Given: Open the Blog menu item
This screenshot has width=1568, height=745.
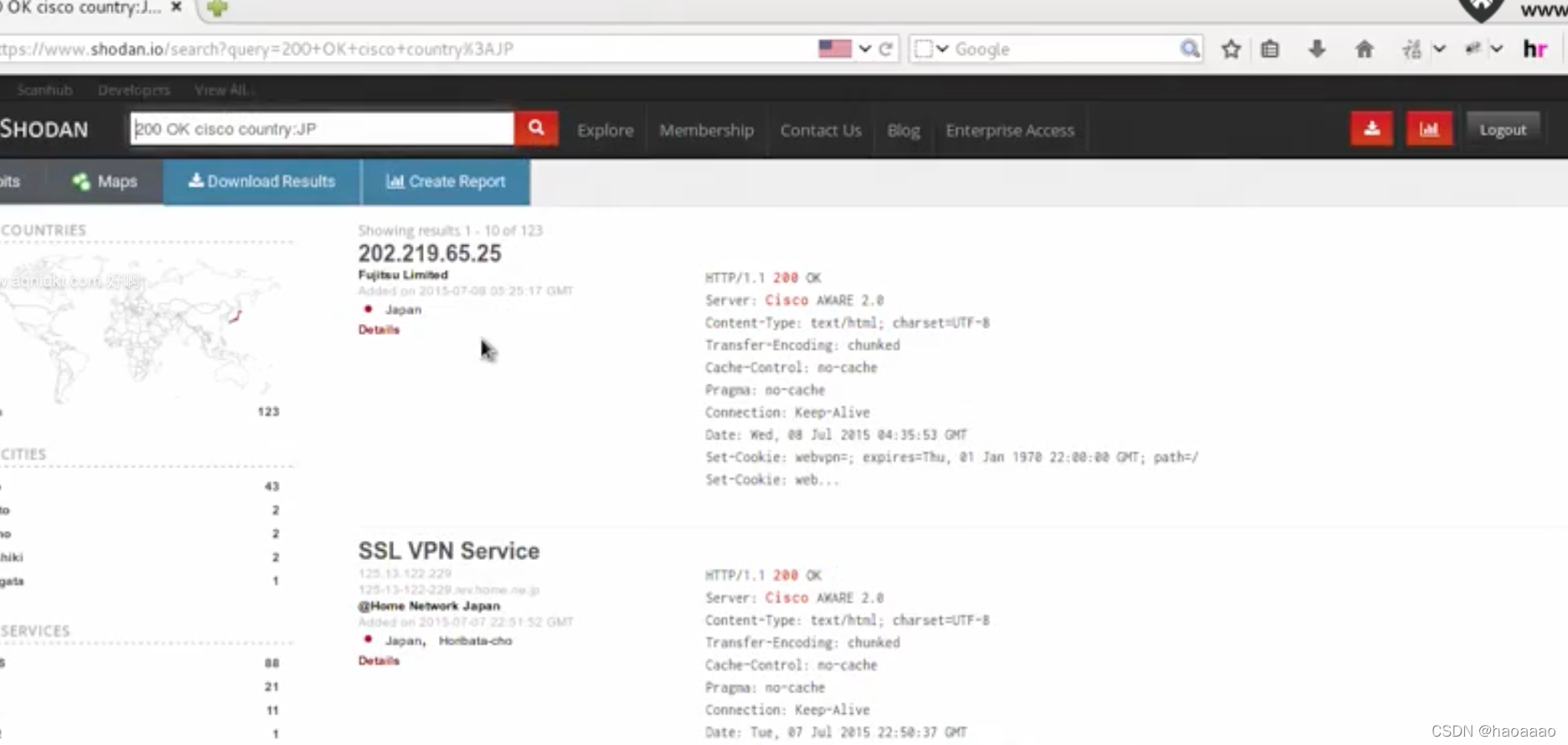Looking at the screenshot, I should [x=904, y=131].
